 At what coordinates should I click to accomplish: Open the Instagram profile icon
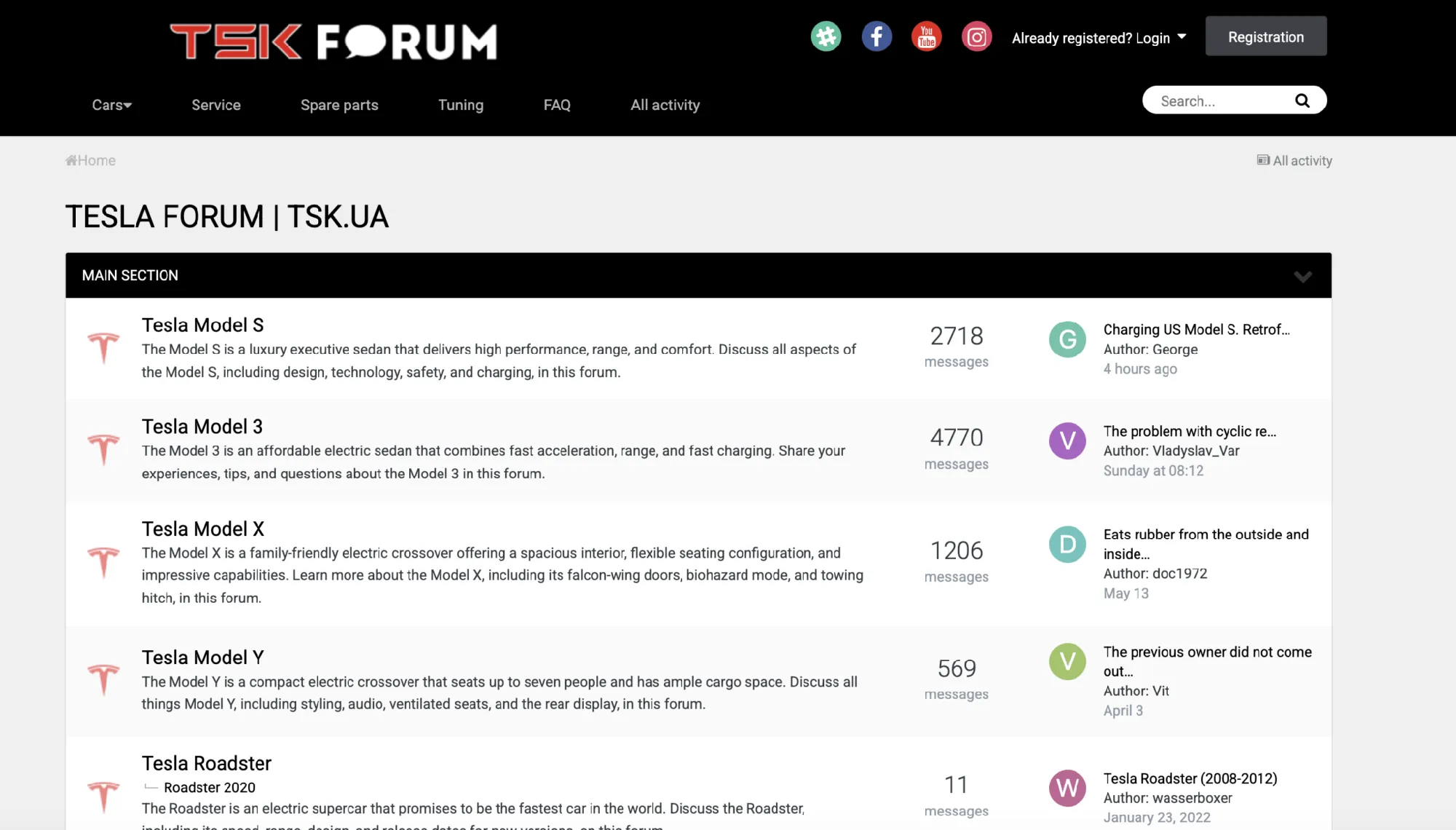(x=977, y=36)
